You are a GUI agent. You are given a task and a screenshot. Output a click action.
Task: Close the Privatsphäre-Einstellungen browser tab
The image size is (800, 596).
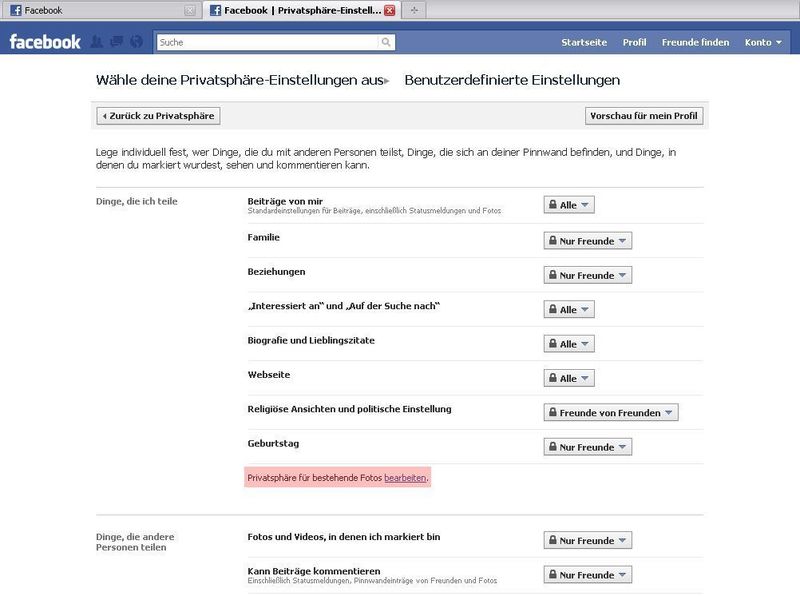point(390,10)
